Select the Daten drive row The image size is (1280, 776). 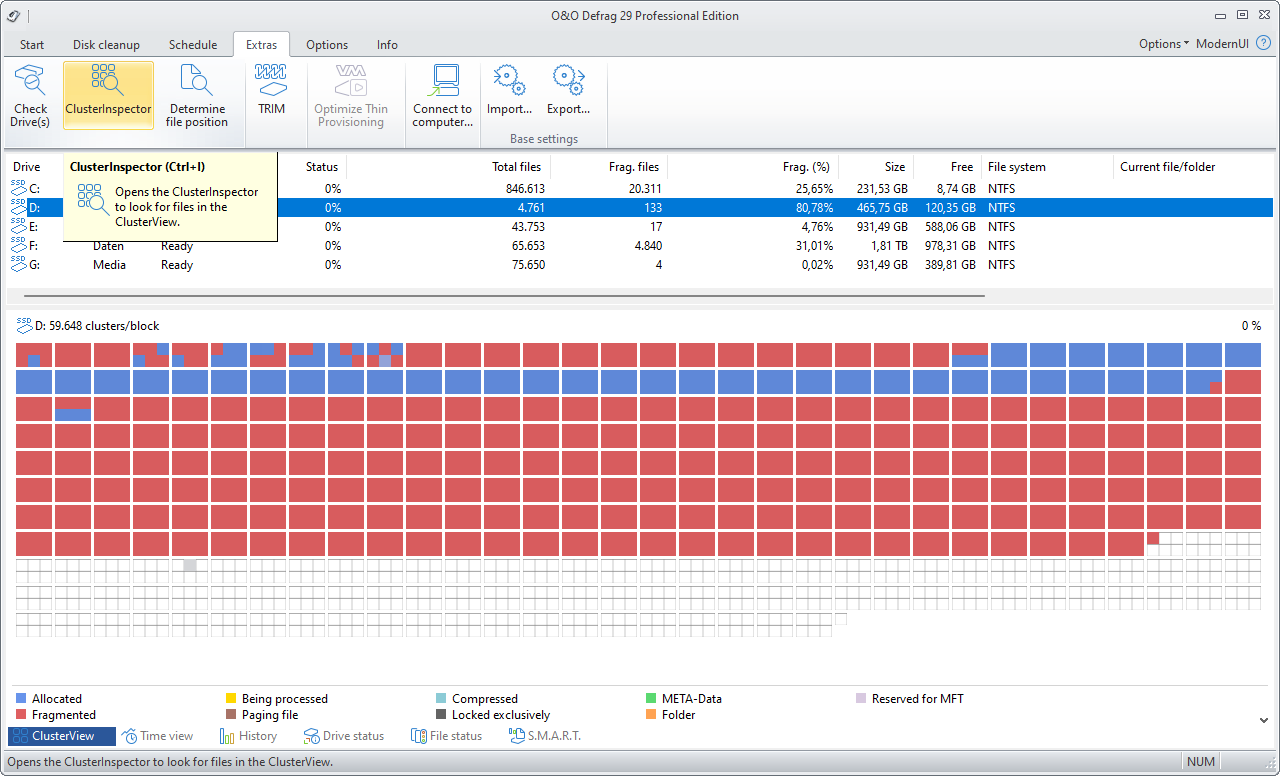[x=640, y=245]
